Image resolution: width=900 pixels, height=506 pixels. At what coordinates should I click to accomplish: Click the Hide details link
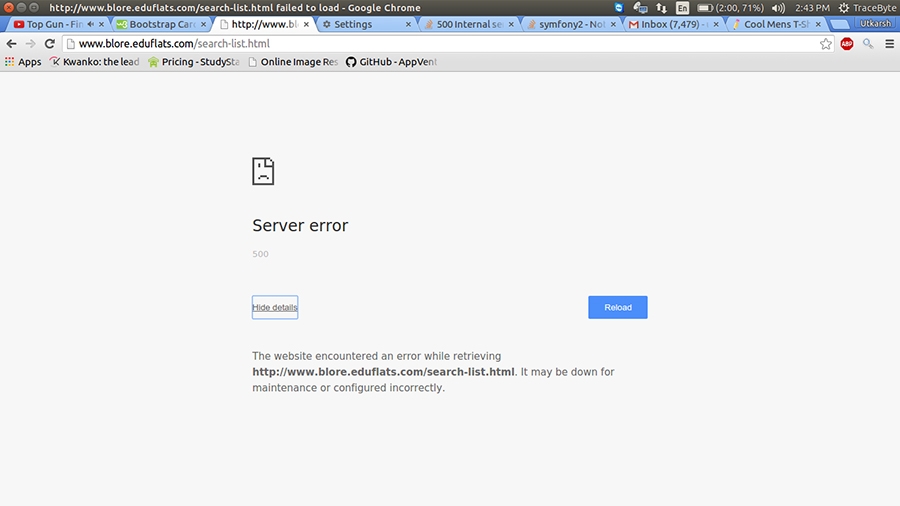click(x=275, y=307)
